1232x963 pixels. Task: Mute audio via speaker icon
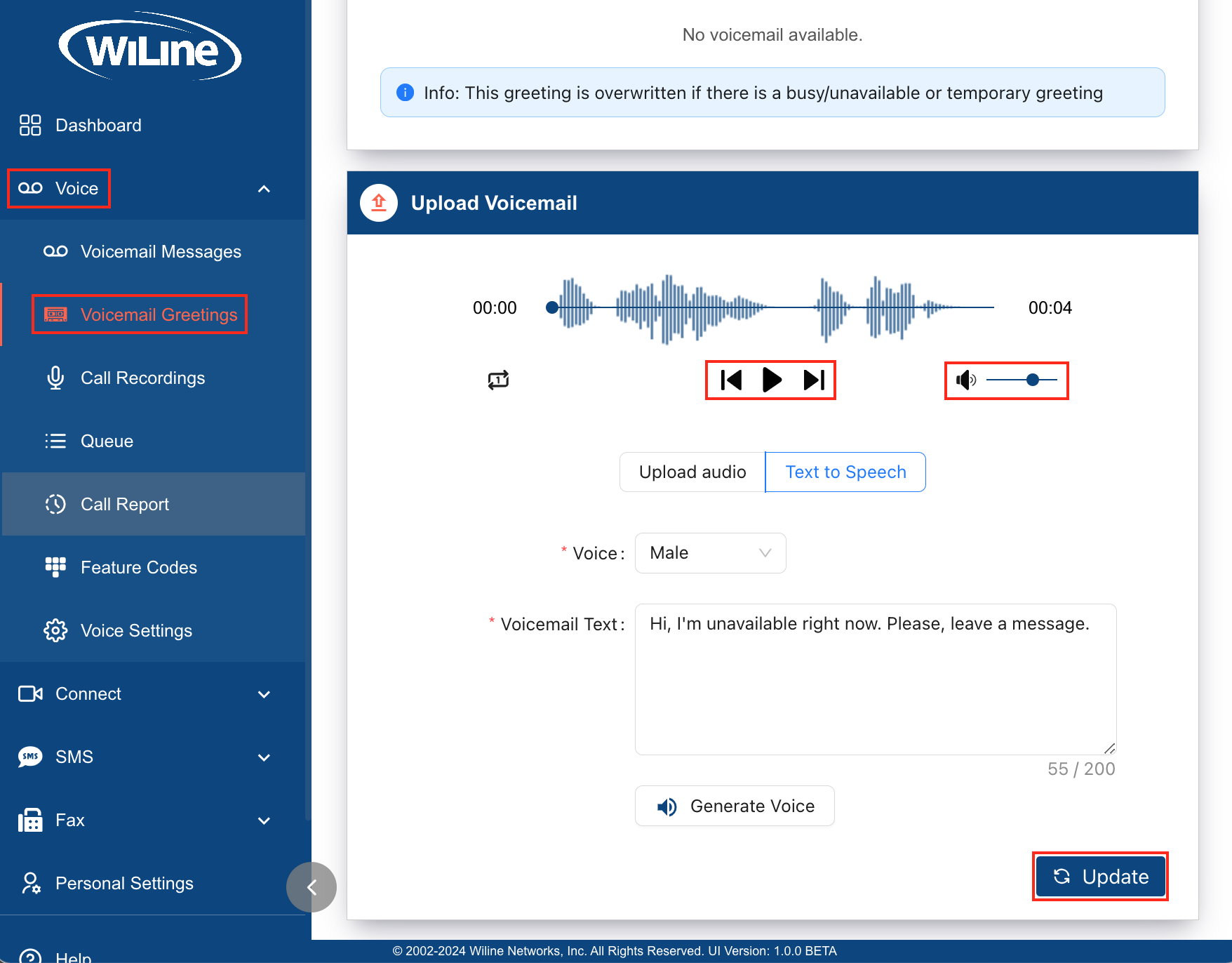[965, 380]
